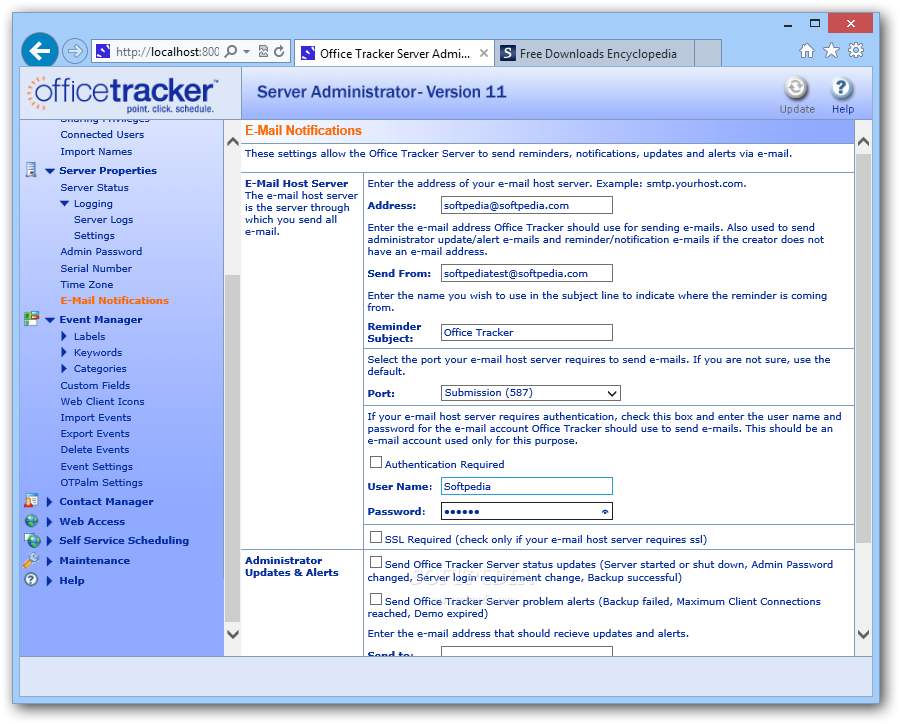Enable Send server status updates checkbox

point(376,562)
